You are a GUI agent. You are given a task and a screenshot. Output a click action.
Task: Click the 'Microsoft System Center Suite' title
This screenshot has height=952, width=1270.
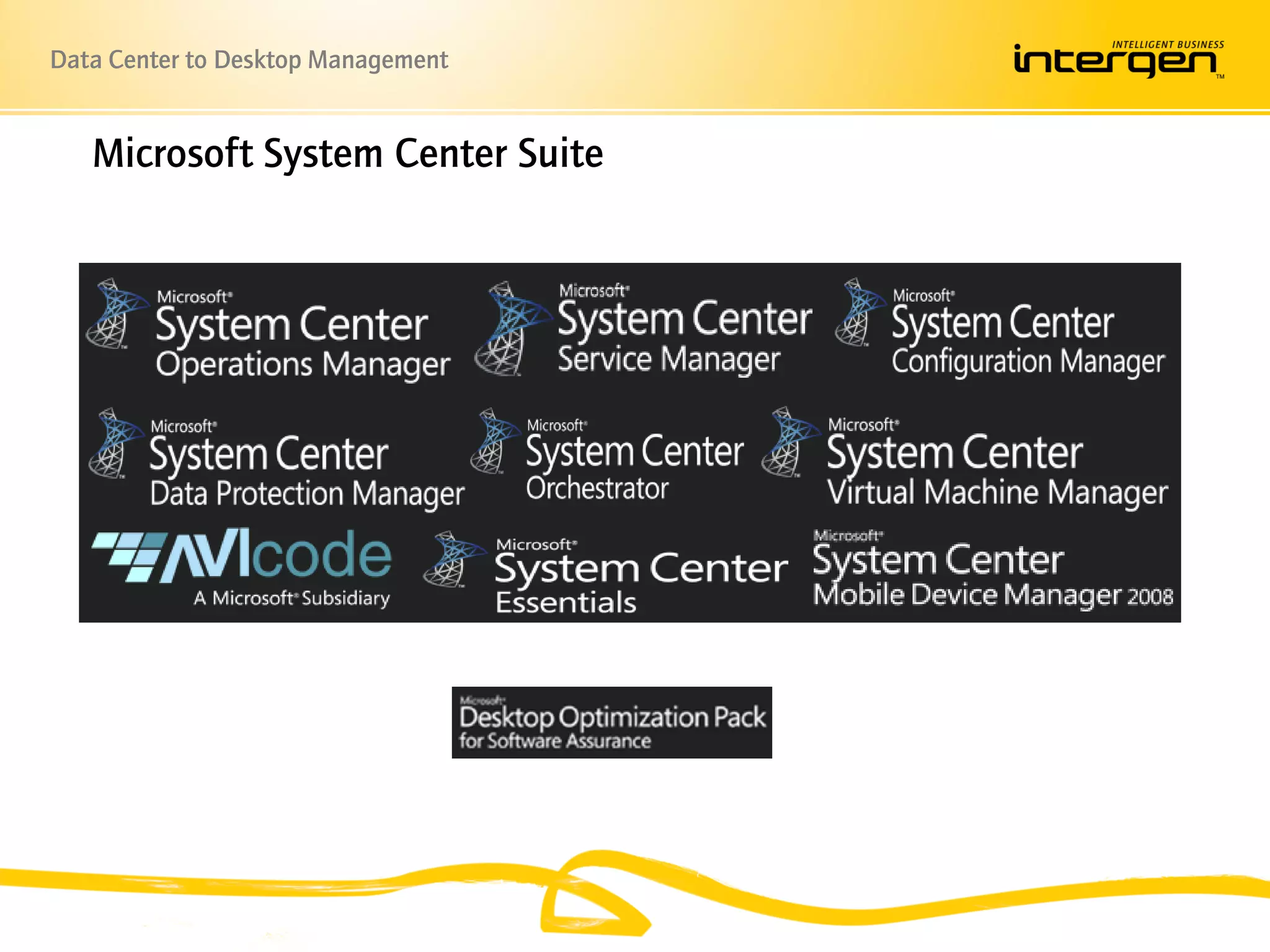(x=348, y=154)
